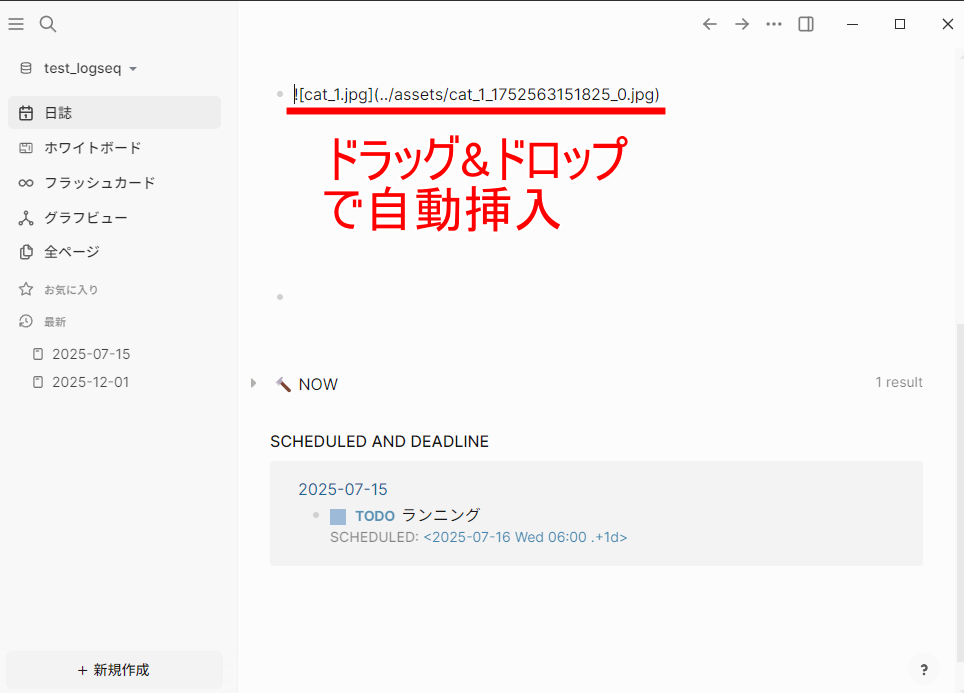Open recent page 2025-12-01 in sidebar
Screen dimensions: 964x693
(90, 382)
